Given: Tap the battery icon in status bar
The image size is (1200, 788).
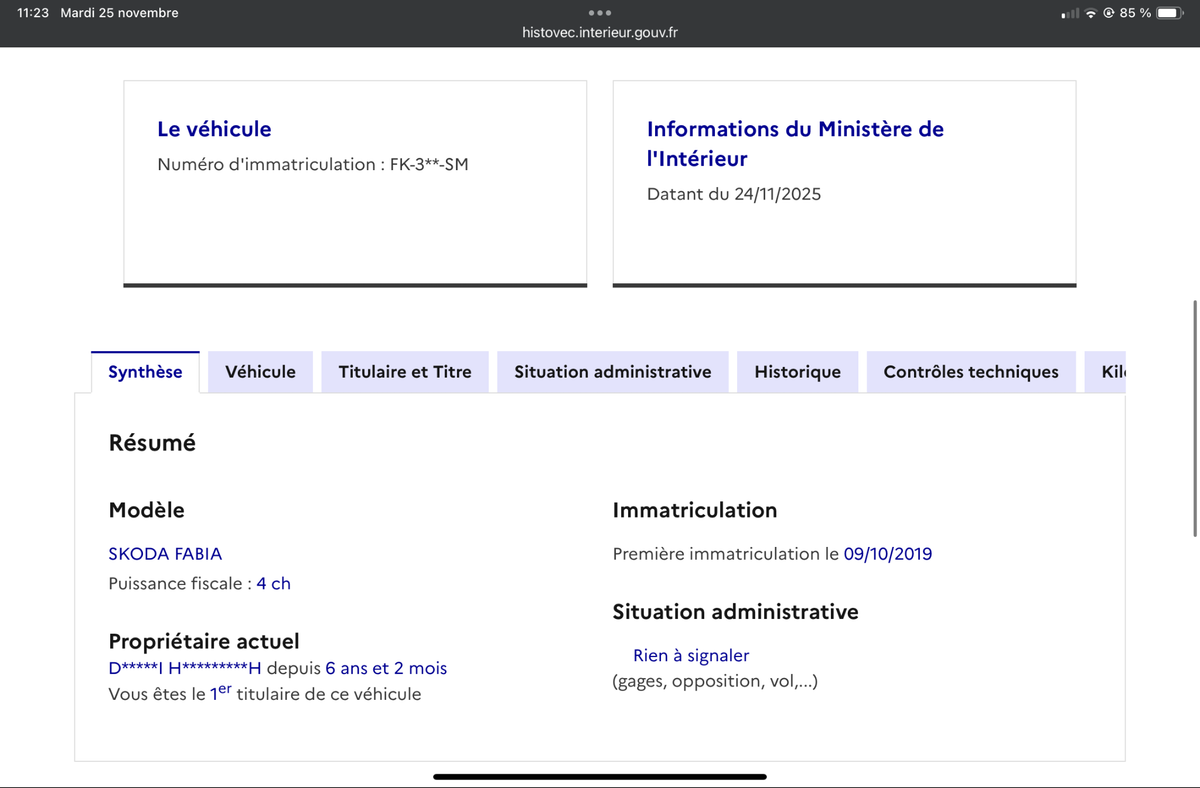Looking at the screenshot, I should tap(1171, 13).
